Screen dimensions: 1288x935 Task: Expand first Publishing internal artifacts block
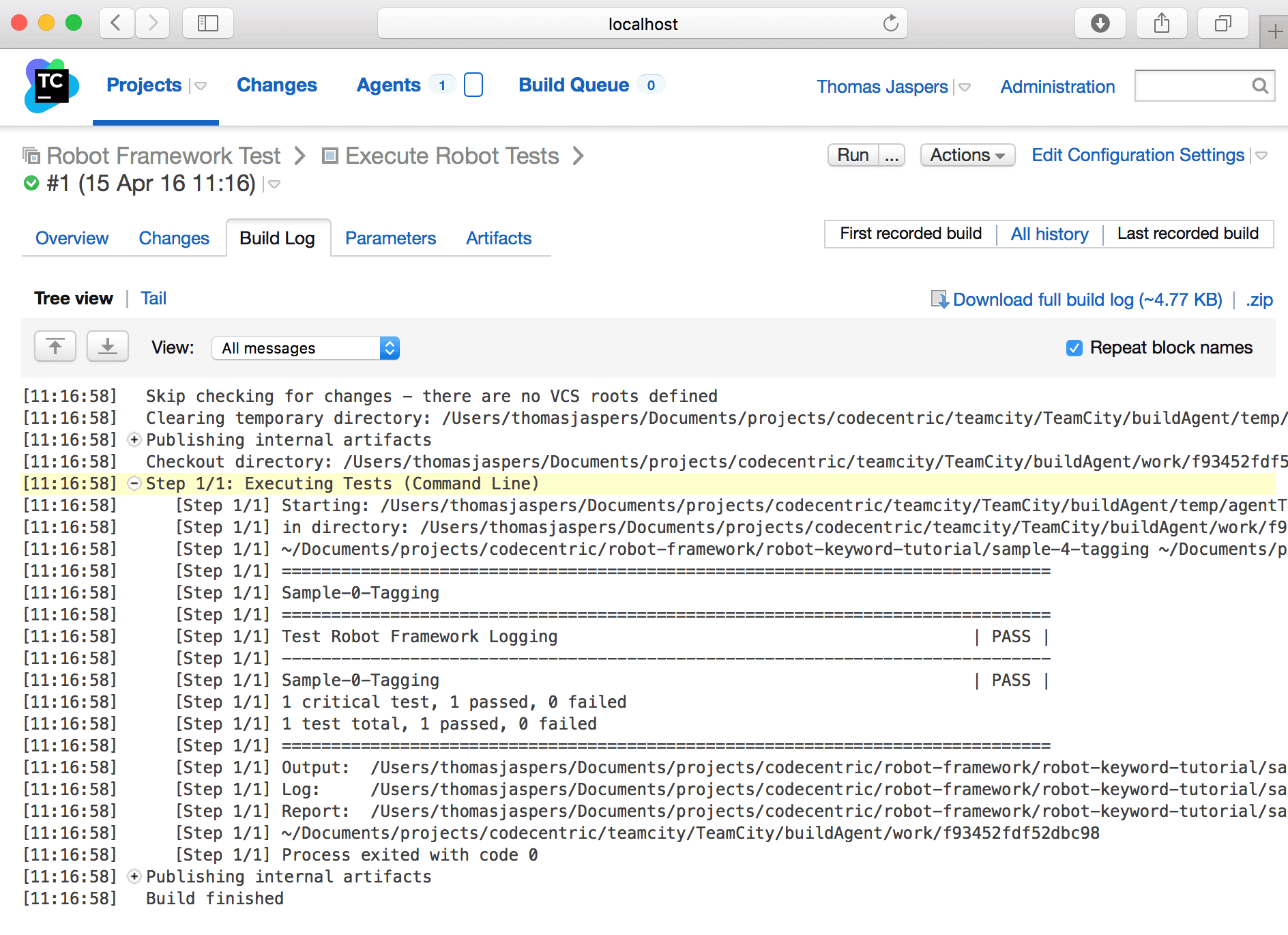pyautogui.click(x=134, y=440)
